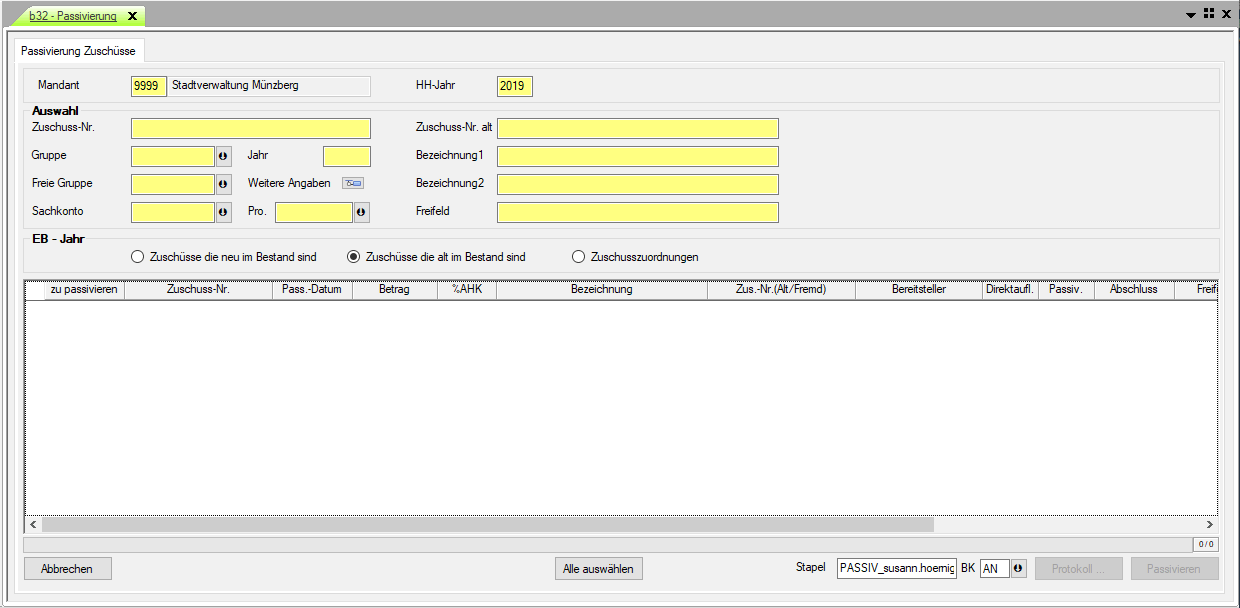Viewport: 1240px width, 608px height.
Task: Click the Weitere Angaben icon
Action: pyautogui.click(x=353, y=183)
